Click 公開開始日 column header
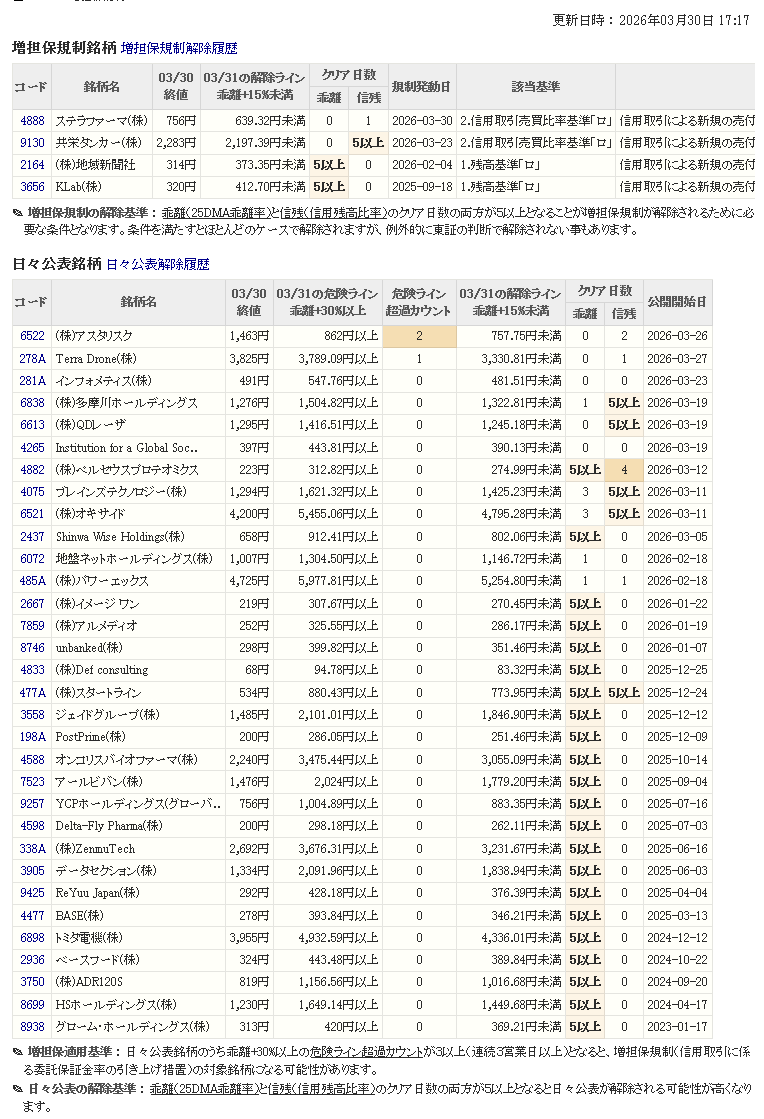 click(x=677, y=301)
